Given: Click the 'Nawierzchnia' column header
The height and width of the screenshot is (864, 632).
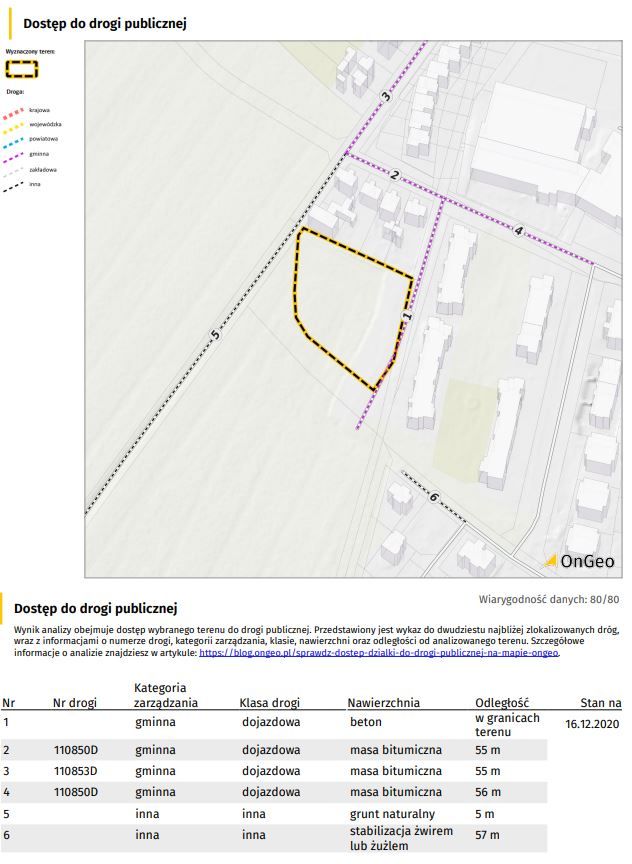Looking at the screenshot, I should coord(384,703).
